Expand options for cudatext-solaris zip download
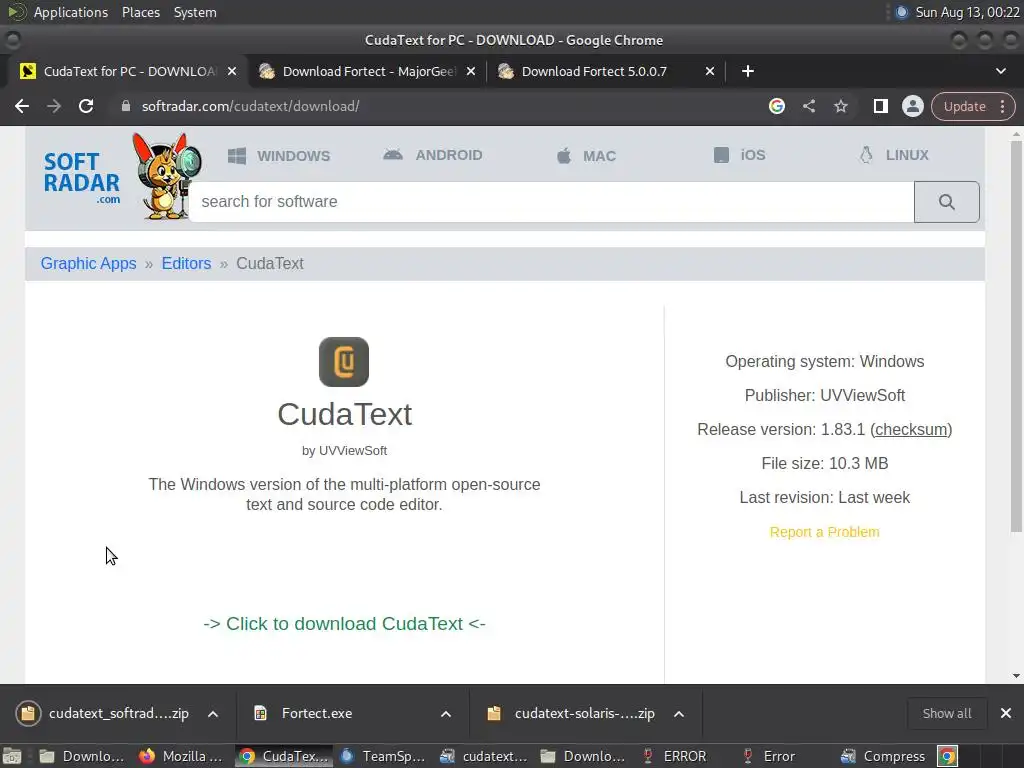Image resolution: width=1024 pixels, height=768 pixels. coord(679,714)
